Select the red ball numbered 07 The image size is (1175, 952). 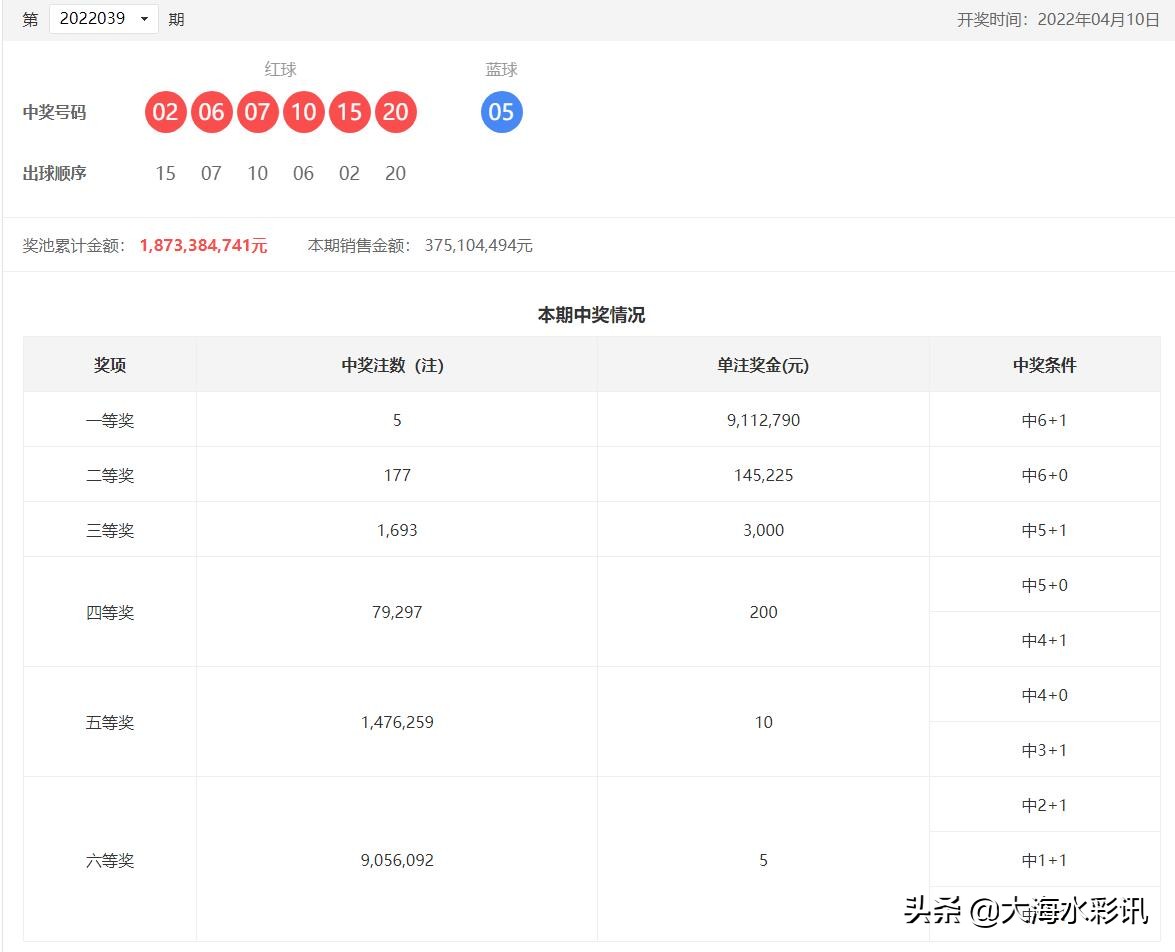[x=257, y=112]
